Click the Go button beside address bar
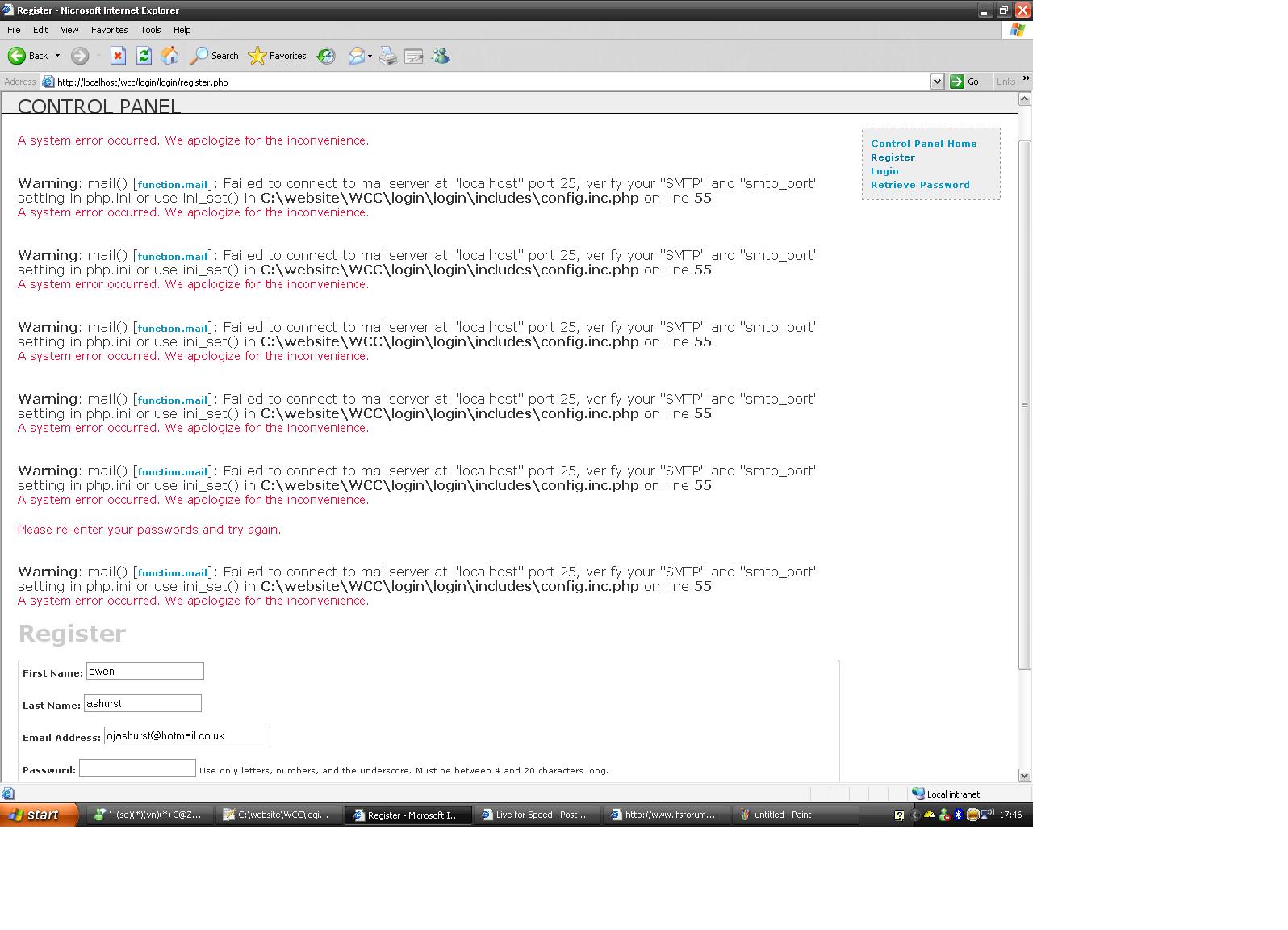Screen dimensions: 1288x930 (965, 82)
